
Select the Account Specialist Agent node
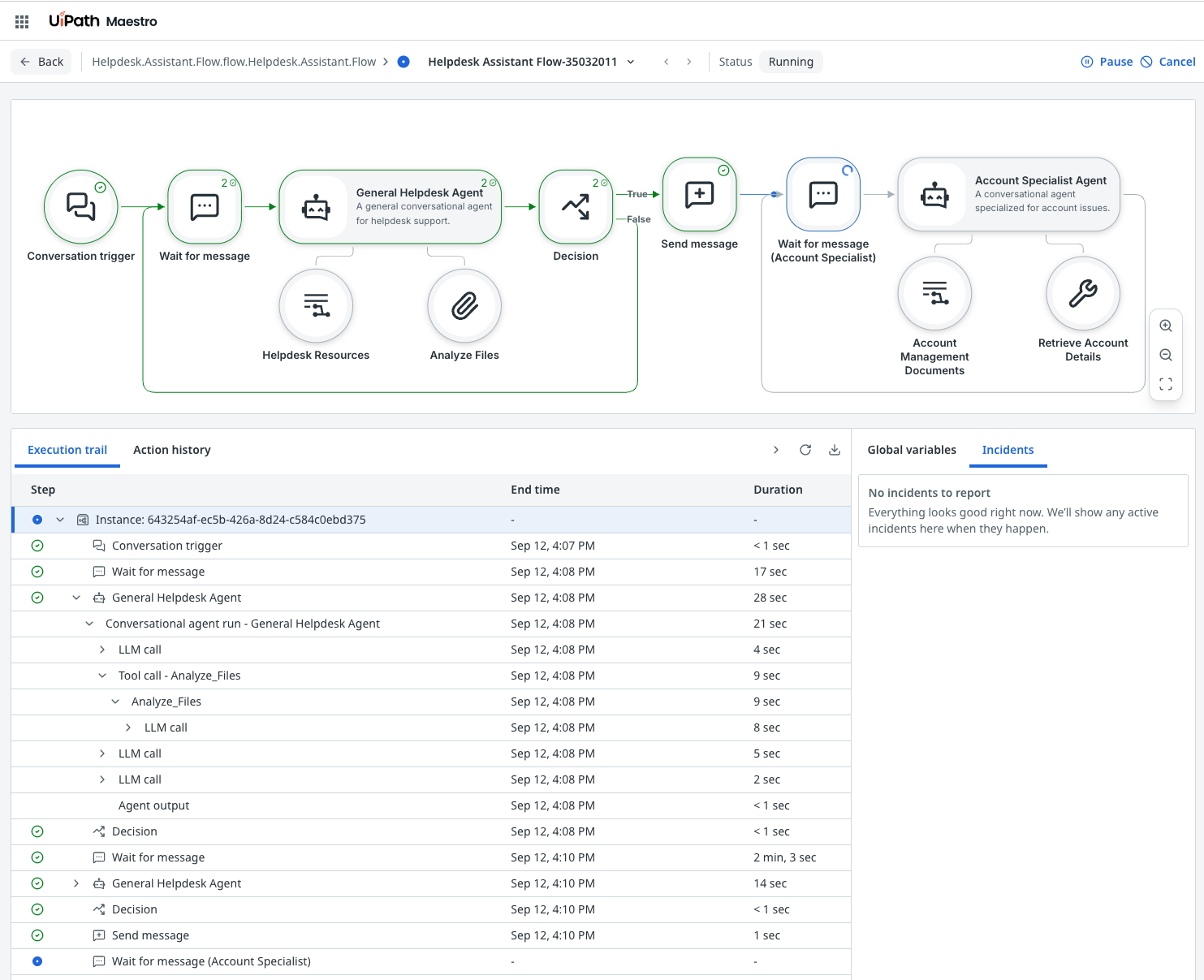pos(1009,194)
